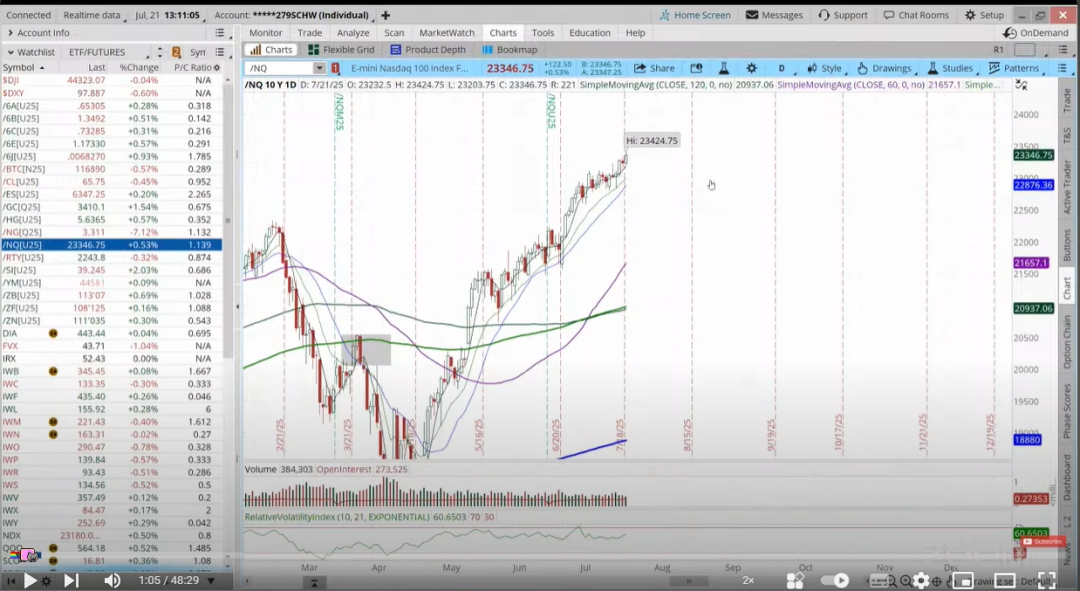1080x591 pixels.
Task: Select the Bookmap sub-tab
Action: tap(510, 50)
